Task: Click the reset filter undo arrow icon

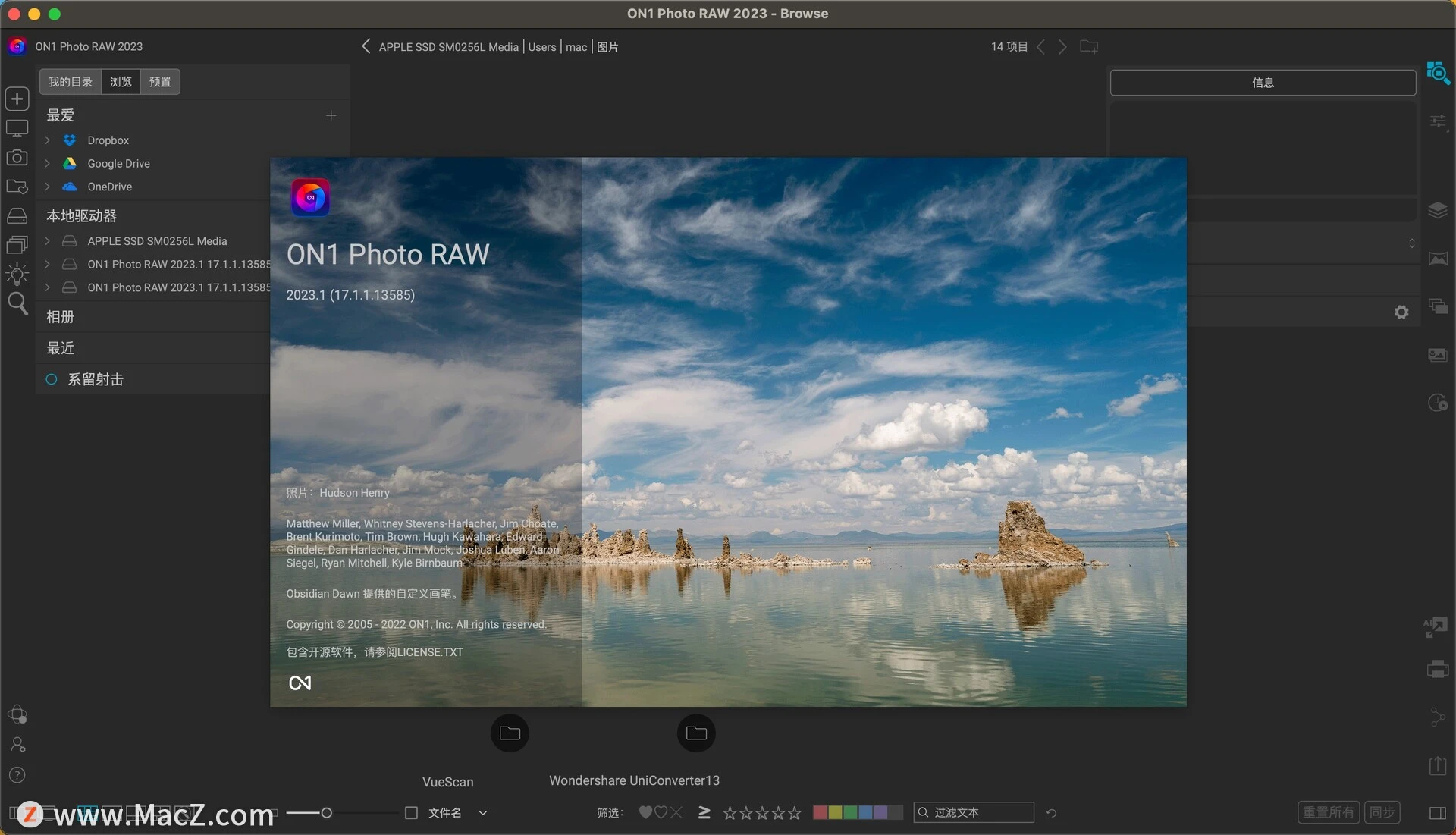Action: point(1051,813)
